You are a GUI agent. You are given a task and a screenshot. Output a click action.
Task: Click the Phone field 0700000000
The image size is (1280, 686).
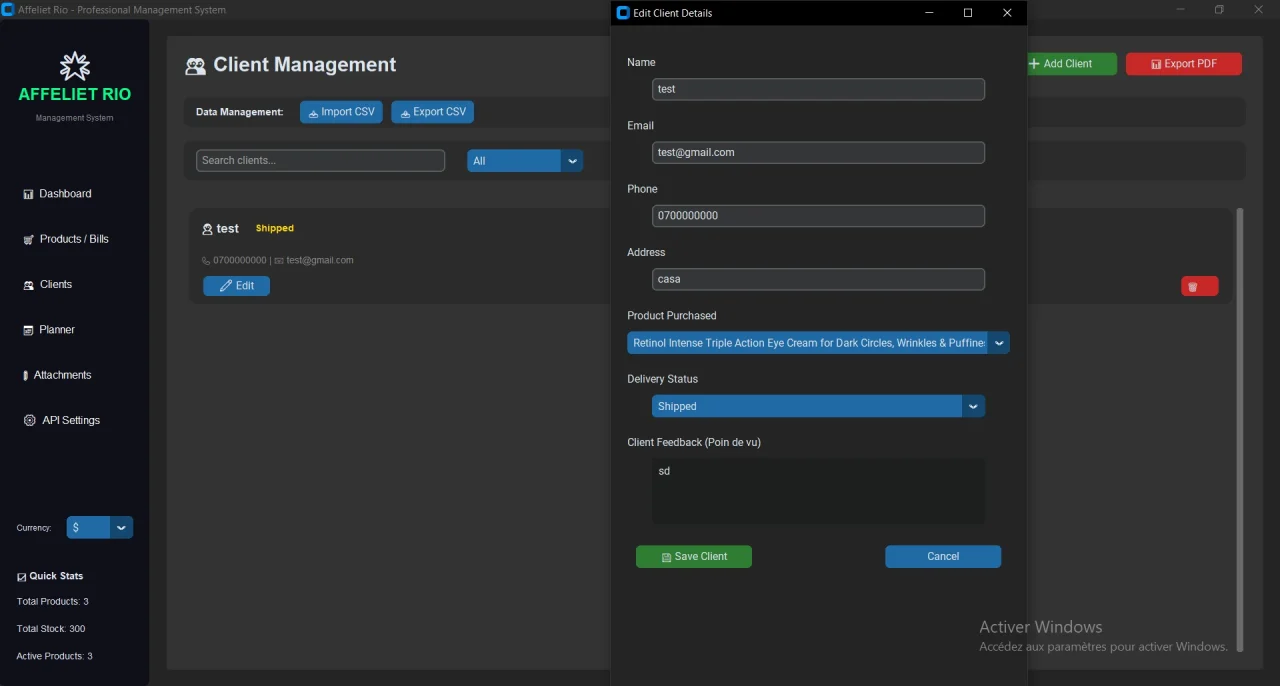pyautogui.click(x=818, y=216)
